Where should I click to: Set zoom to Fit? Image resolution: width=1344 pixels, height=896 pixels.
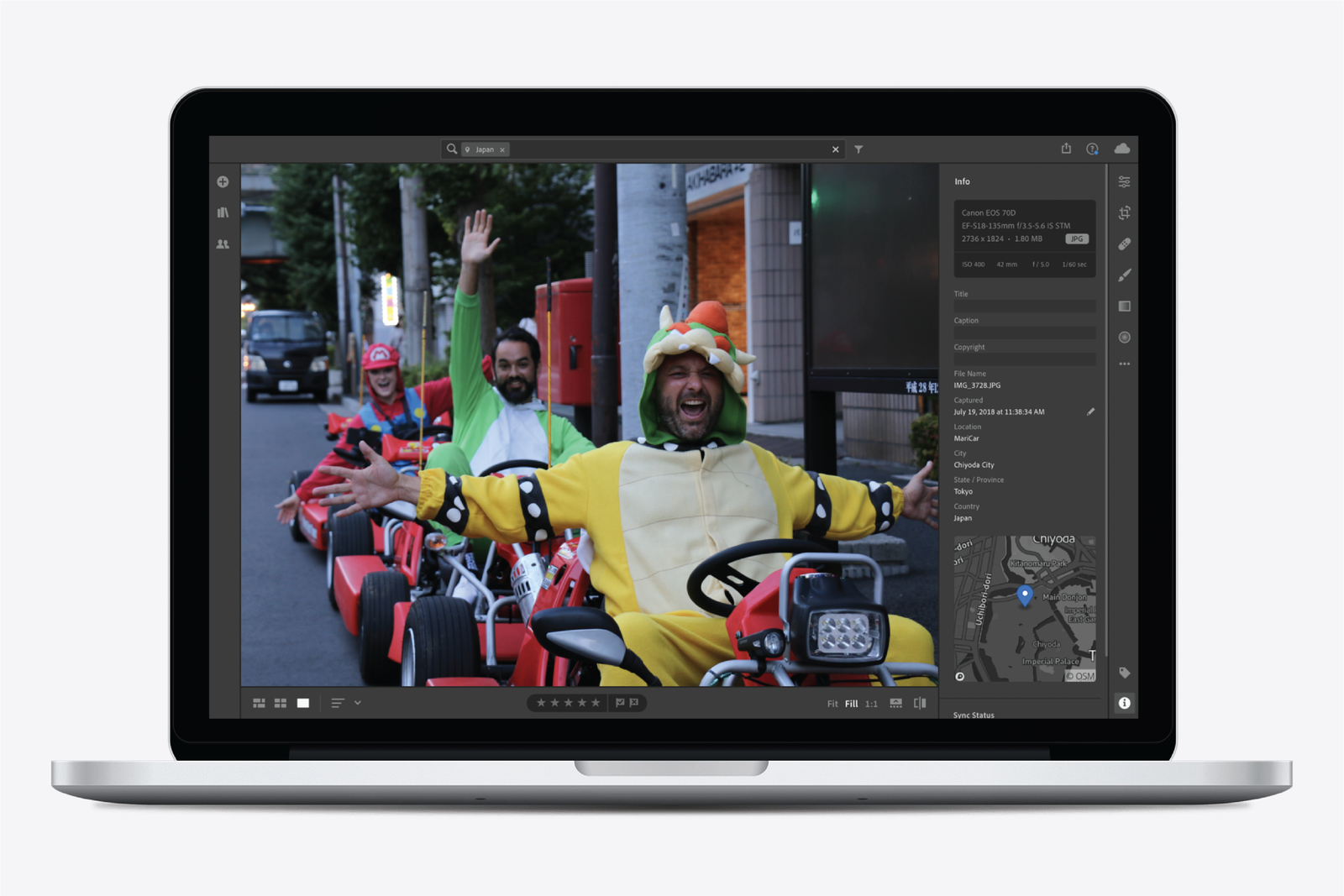click(x=832, y=704)
